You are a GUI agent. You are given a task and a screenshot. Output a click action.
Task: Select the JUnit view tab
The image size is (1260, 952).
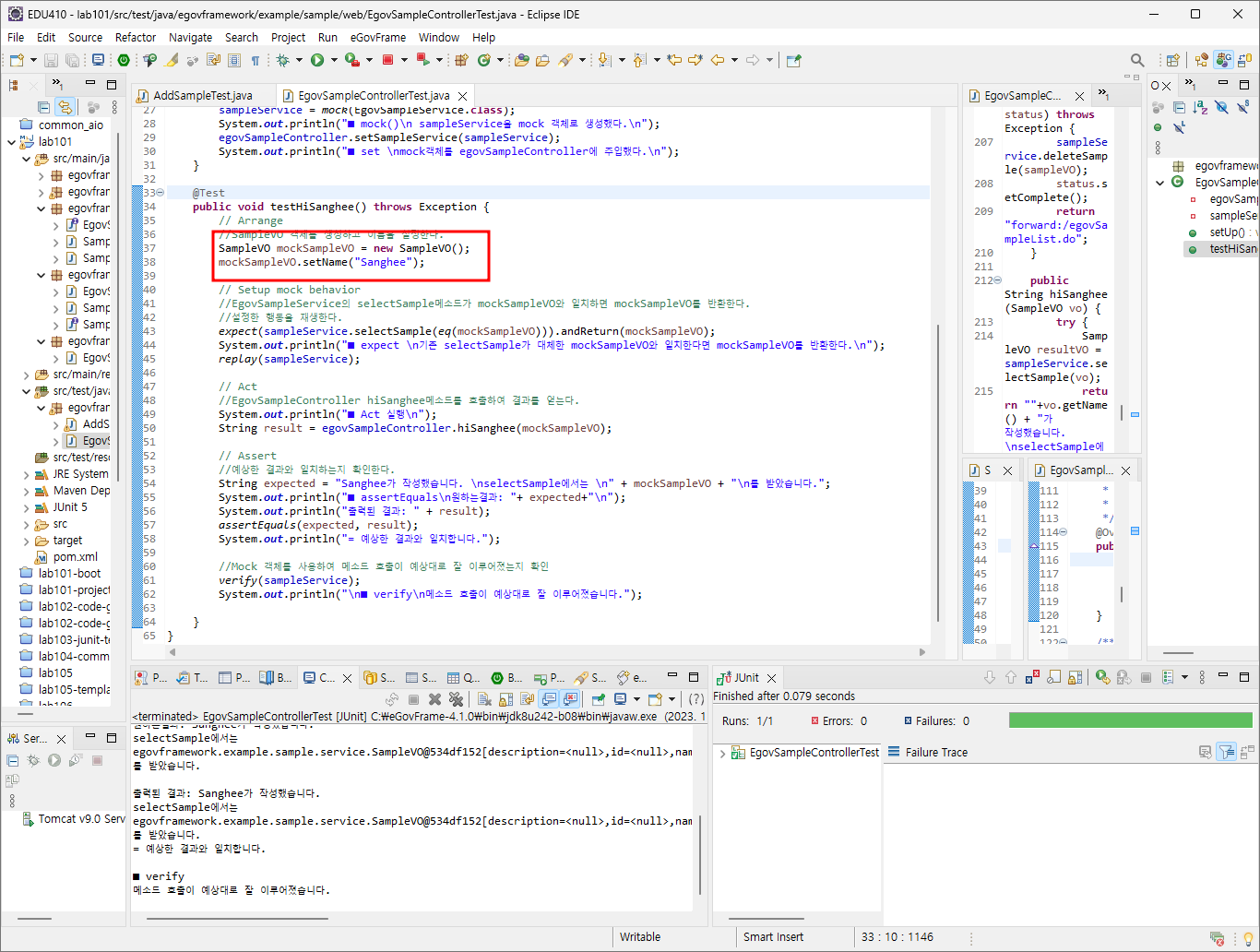click(x=746, y=677)
